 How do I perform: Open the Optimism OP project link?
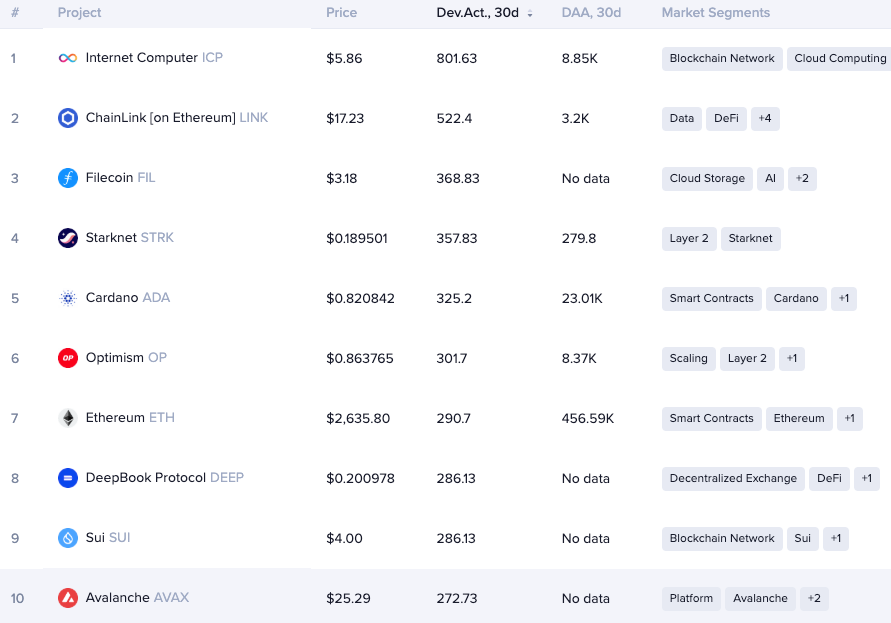(x=126, y=358)
